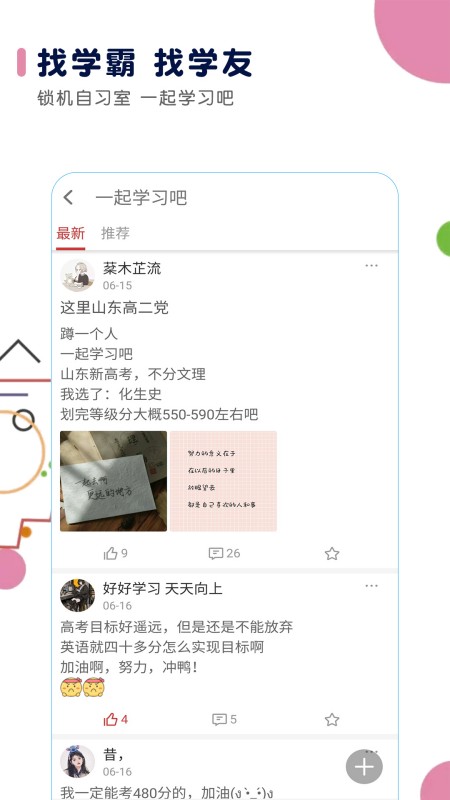Open username 菜木芷流
This screenshot has height=800, width=450.
pyautogui.click(x=132, y=268)
